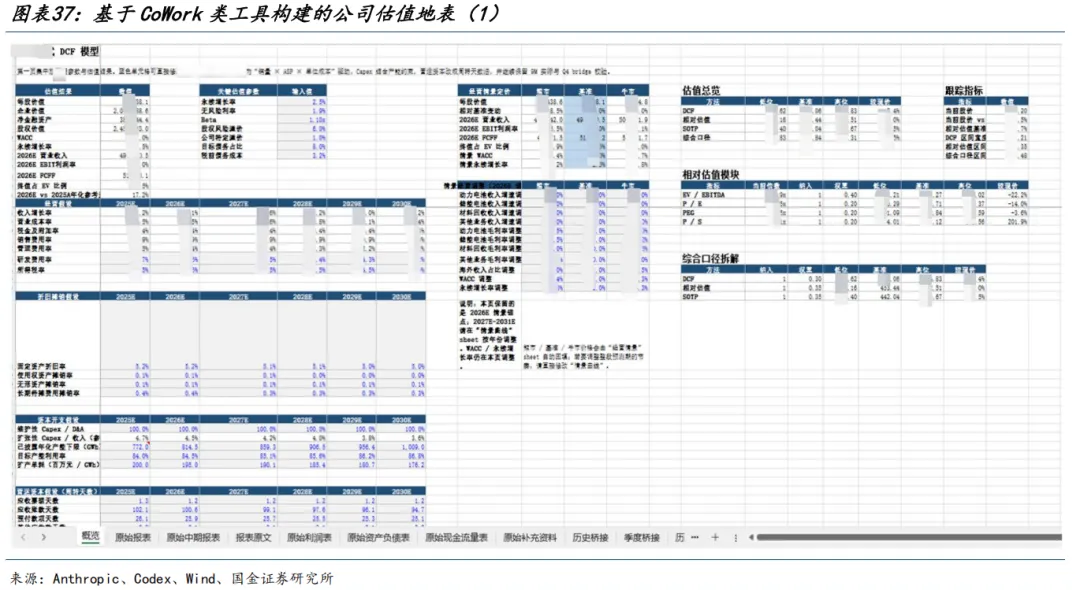Select the '维护性 Capex / D&A' row label
The height and width of the screenshot is (590, 1080).
click(51, 429)
